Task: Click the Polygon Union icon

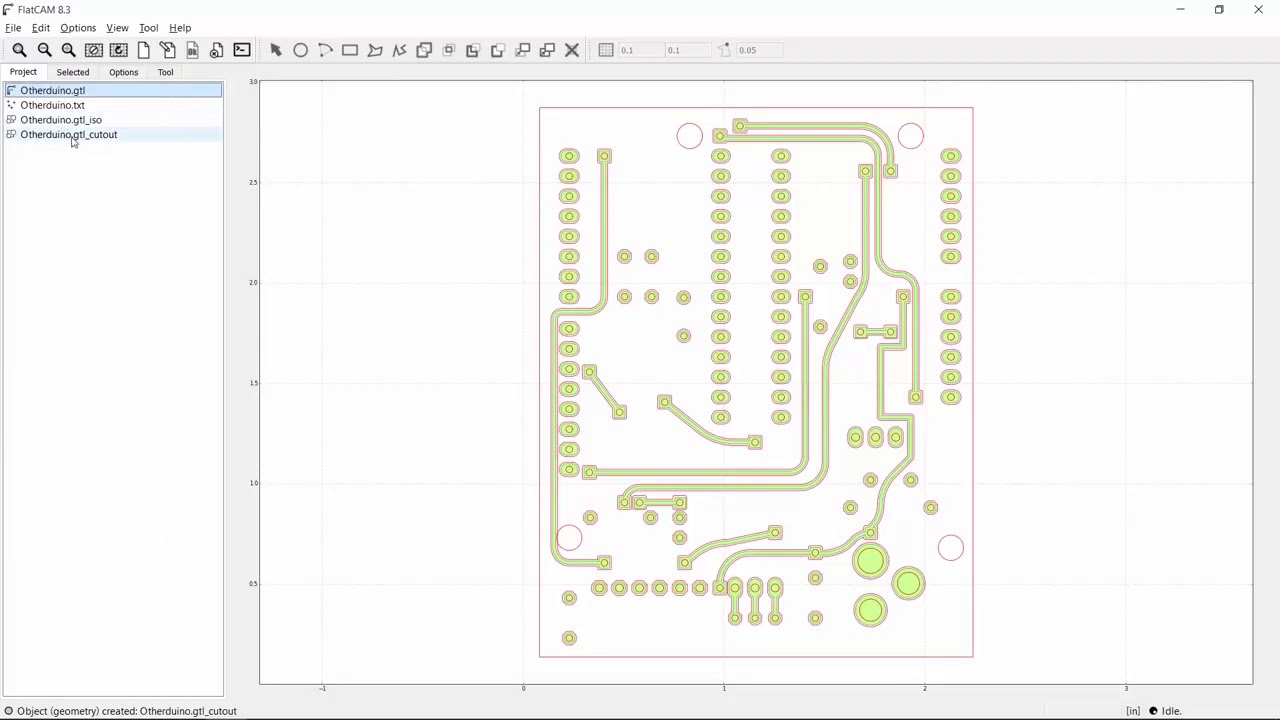Action: [x=424, y=50]
